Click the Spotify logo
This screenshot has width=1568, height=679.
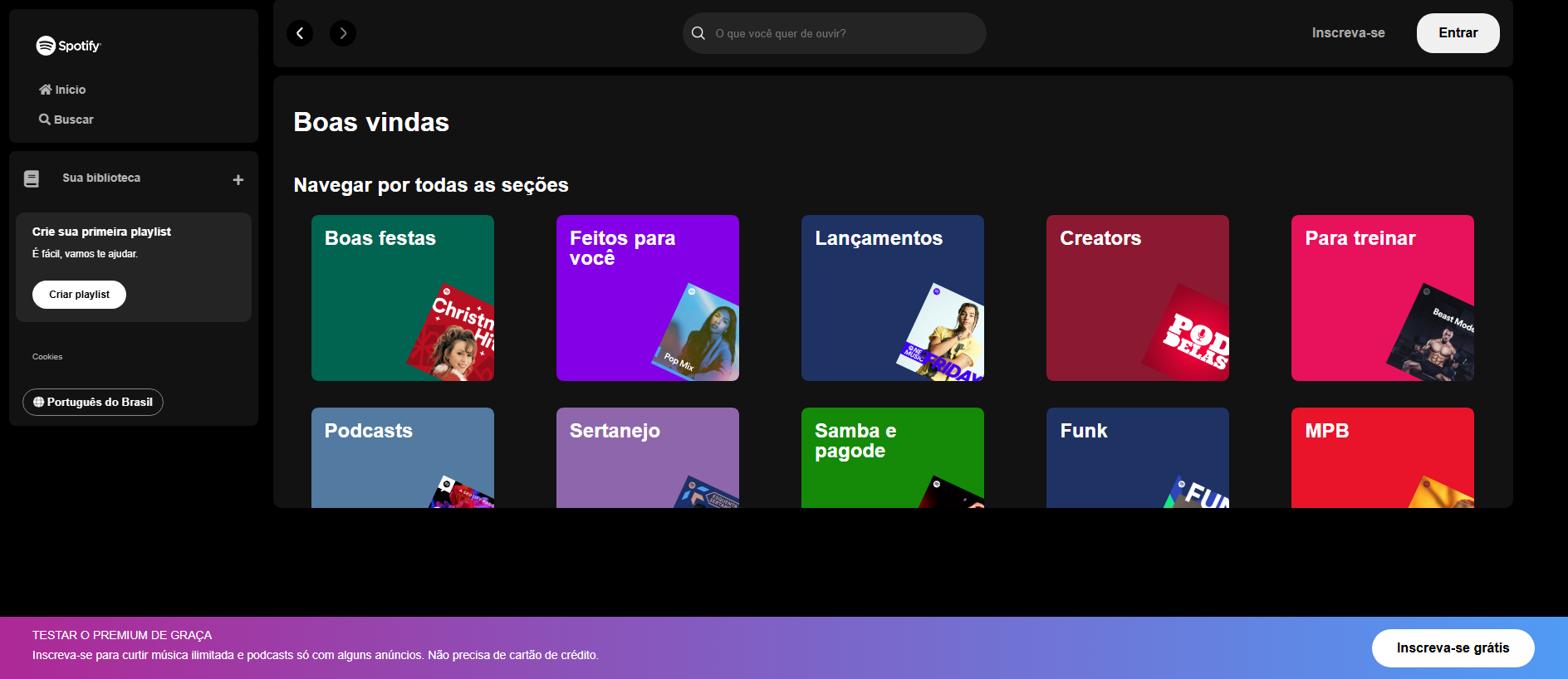[x=68, y=46]
